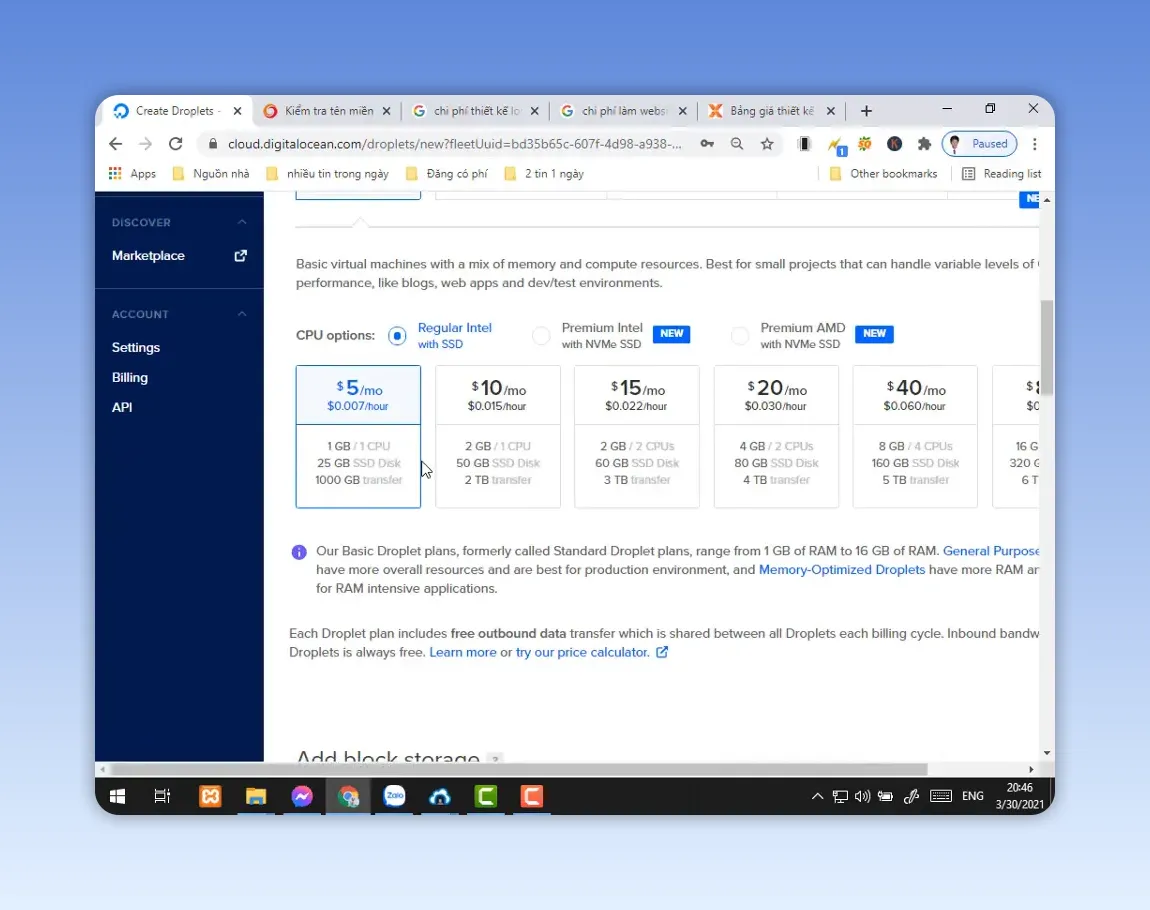Open the price calculator external link icon
This screenshot has width=1150, height=910.
tap(662, 652)
